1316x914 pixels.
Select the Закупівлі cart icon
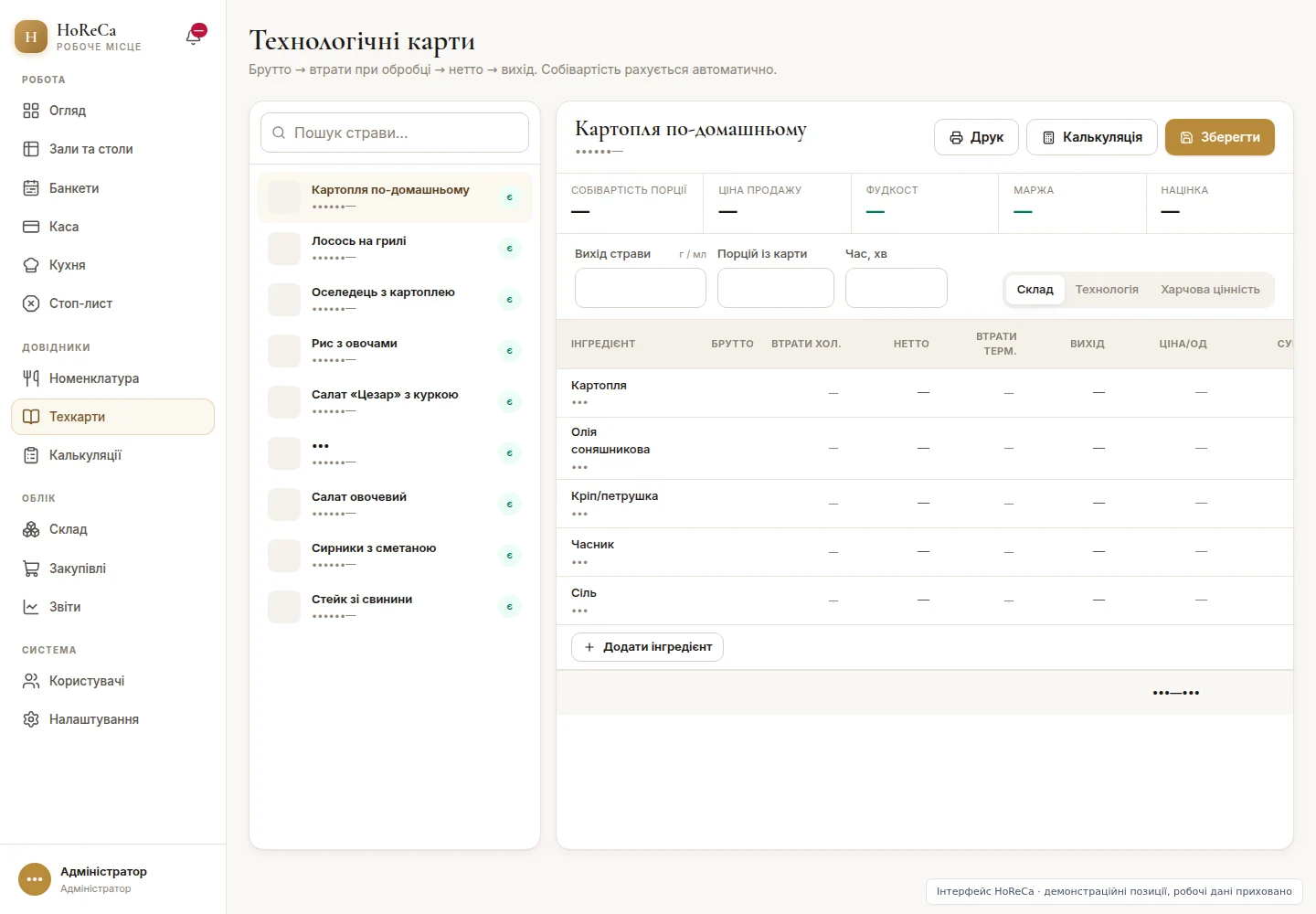[x=31, y=569]
